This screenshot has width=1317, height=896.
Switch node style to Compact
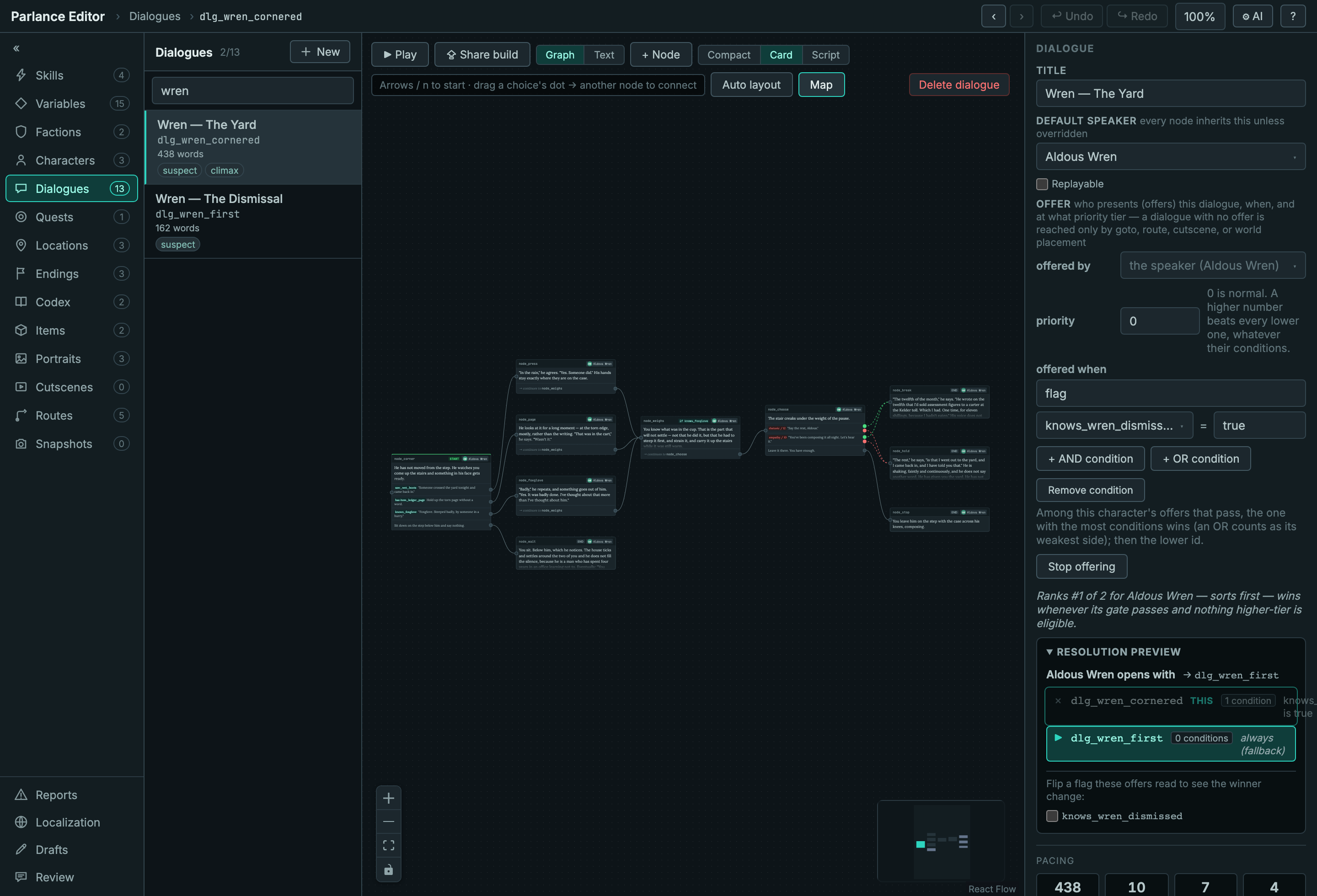pyautogui.click(x=729, y=55)
